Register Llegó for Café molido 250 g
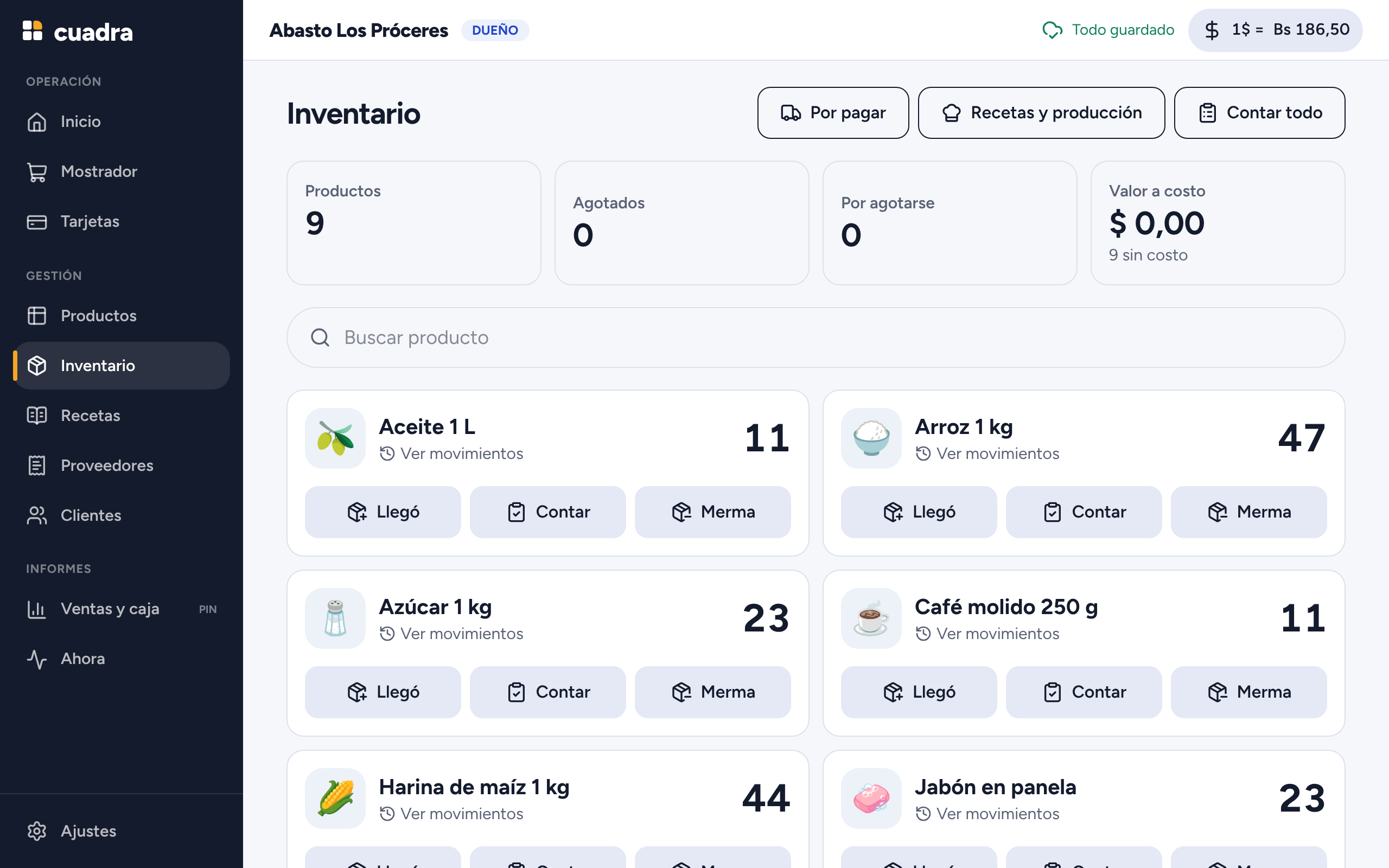The height and width of the screenshot is (868, 1389). 919,692
